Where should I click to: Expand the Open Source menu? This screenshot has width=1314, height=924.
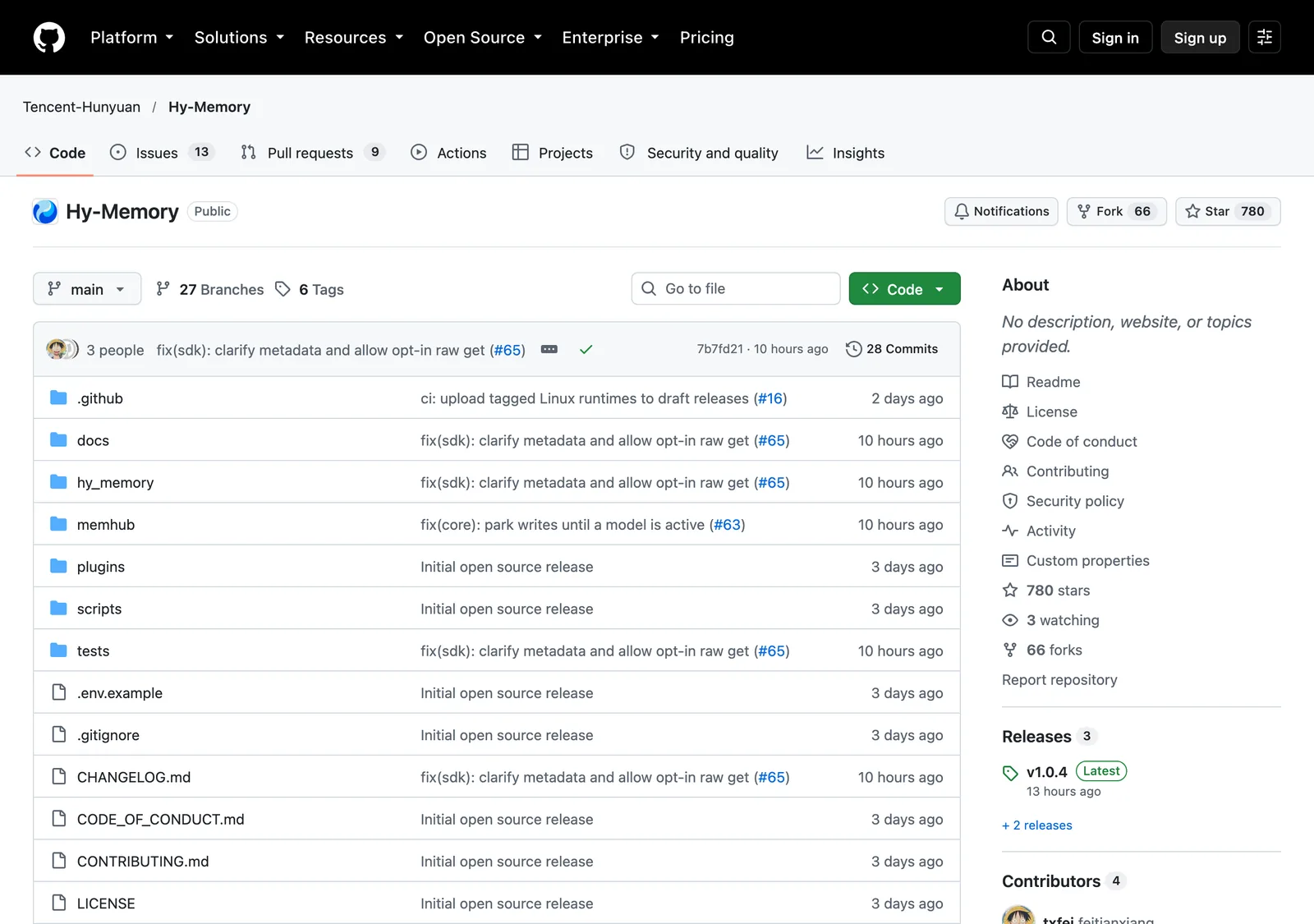[x=483, y=38]
